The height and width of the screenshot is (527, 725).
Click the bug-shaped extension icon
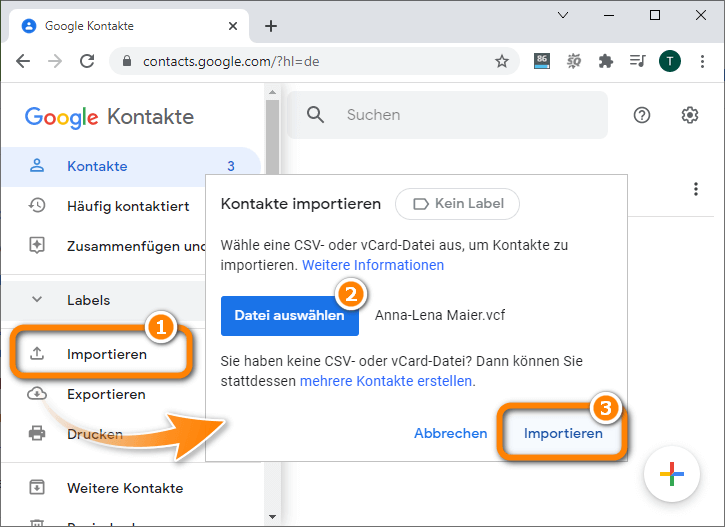click(x=574, y=61)
